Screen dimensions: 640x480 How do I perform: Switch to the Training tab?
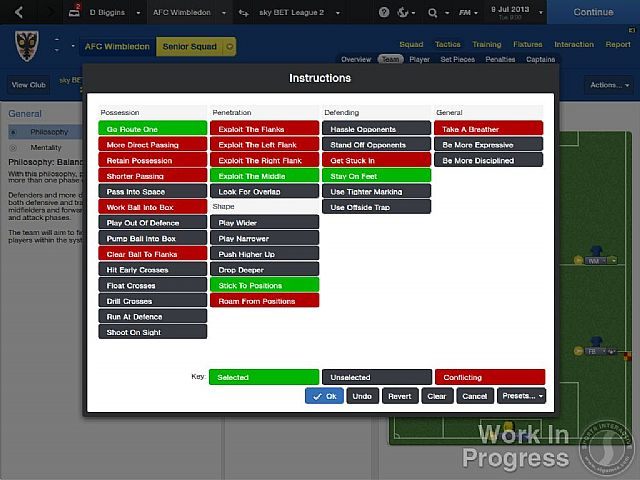point(486,44)
